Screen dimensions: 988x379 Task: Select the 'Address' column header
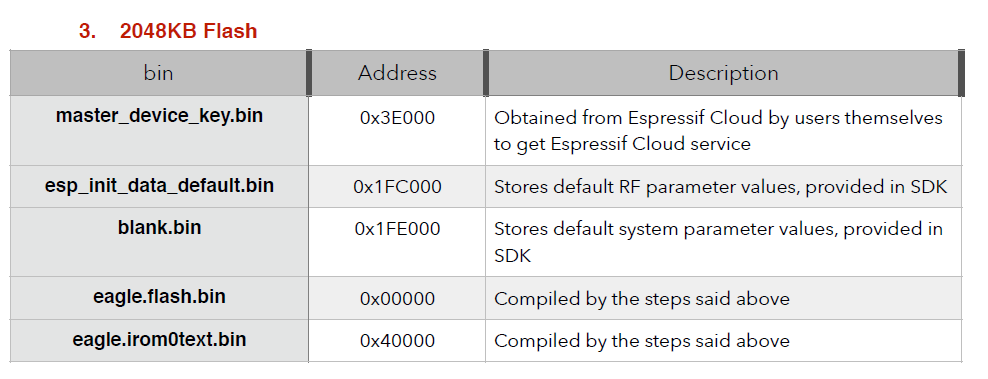pyautogui.click(x=397, y=73)
